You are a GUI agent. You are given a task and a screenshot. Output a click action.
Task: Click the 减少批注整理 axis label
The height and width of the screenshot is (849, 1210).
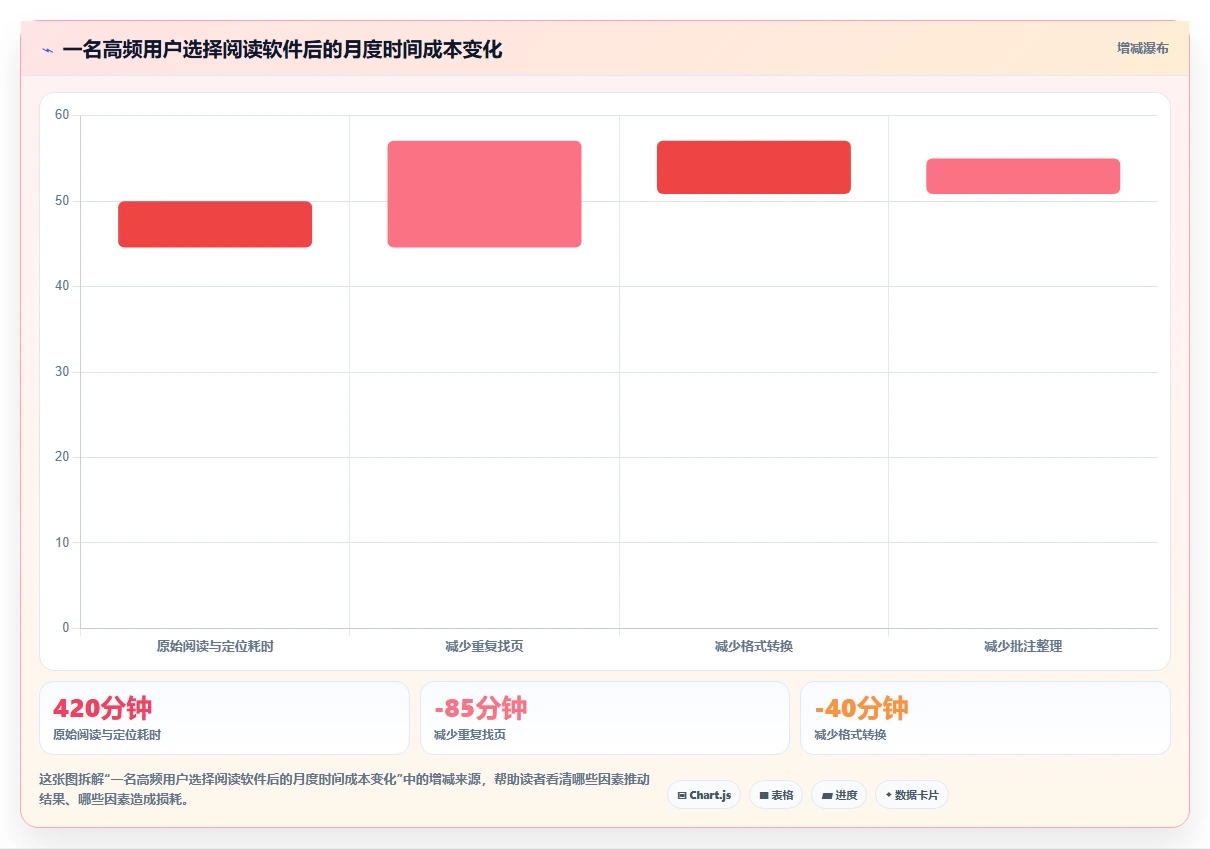(1023, 647)
